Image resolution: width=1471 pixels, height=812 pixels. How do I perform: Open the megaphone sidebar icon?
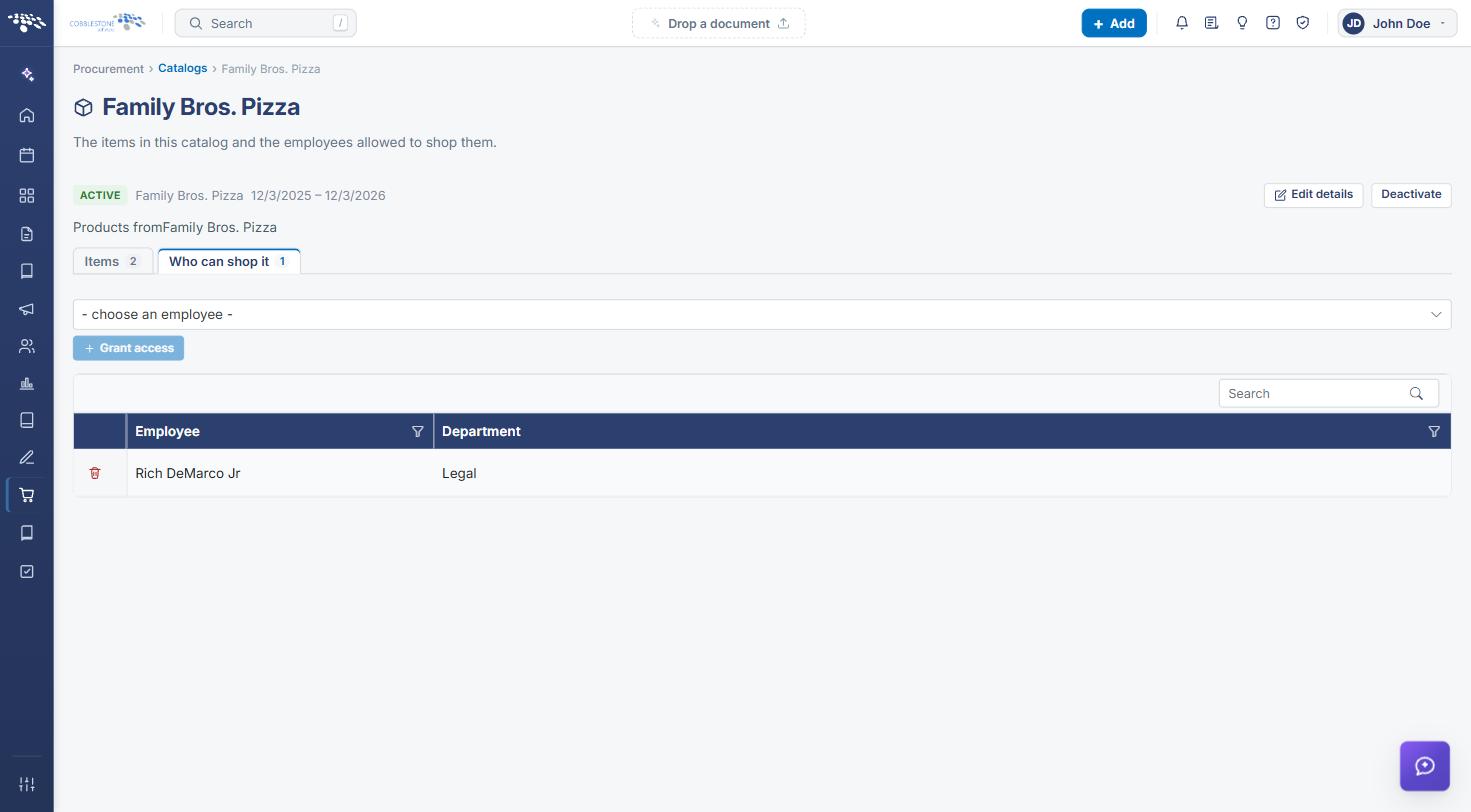(x=27, y=309)
